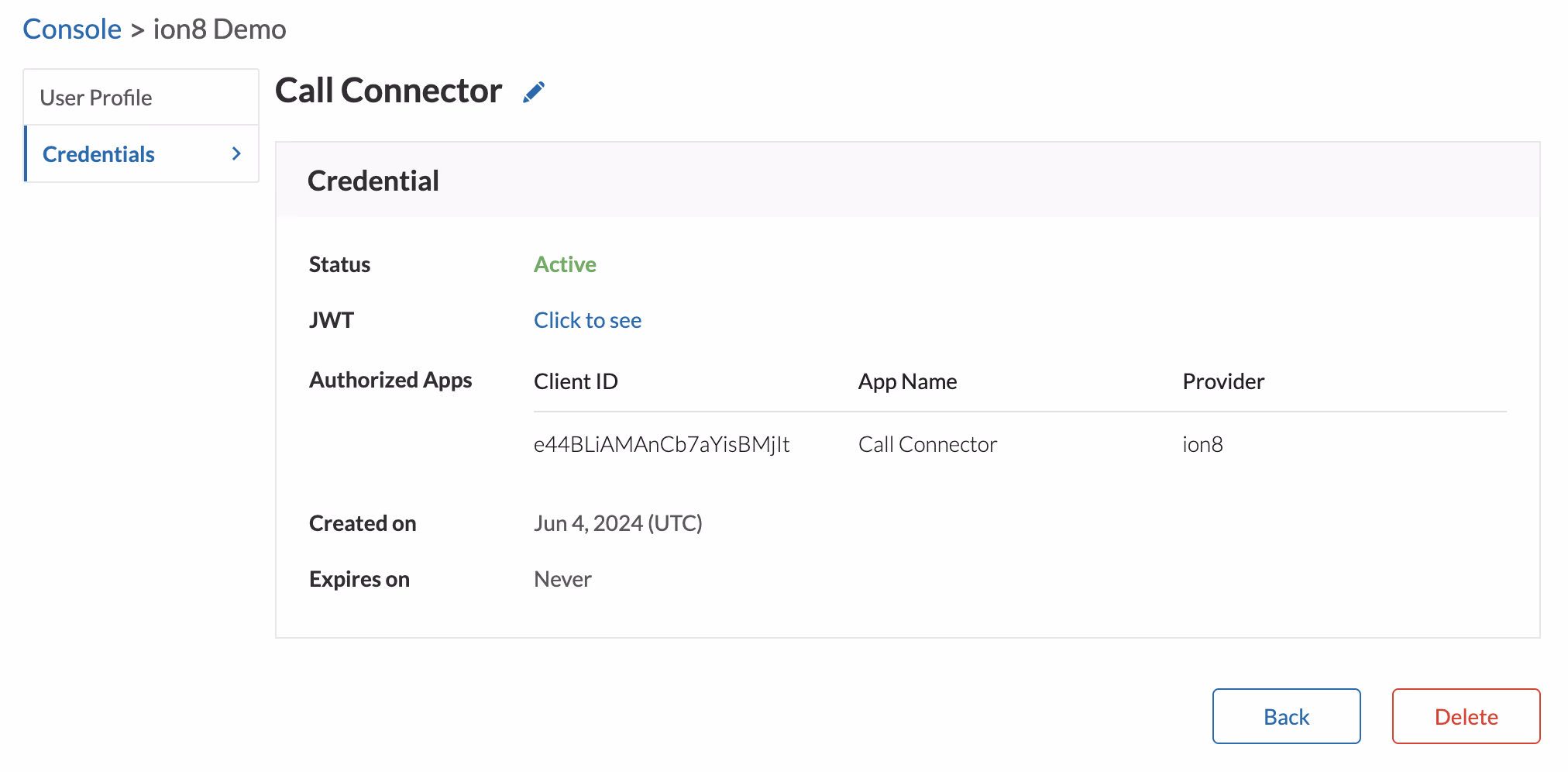Expand the Credentials chevron arrow

tap(236, 153)
